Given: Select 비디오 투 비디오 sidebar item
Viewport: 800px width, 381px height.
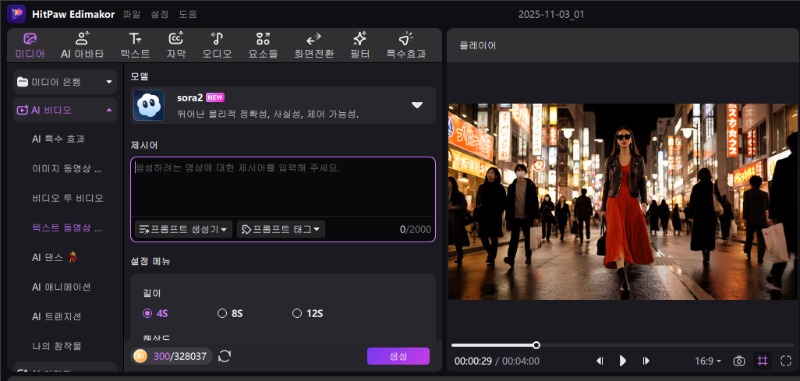Looking at the screenshot, I should point(67,198).
